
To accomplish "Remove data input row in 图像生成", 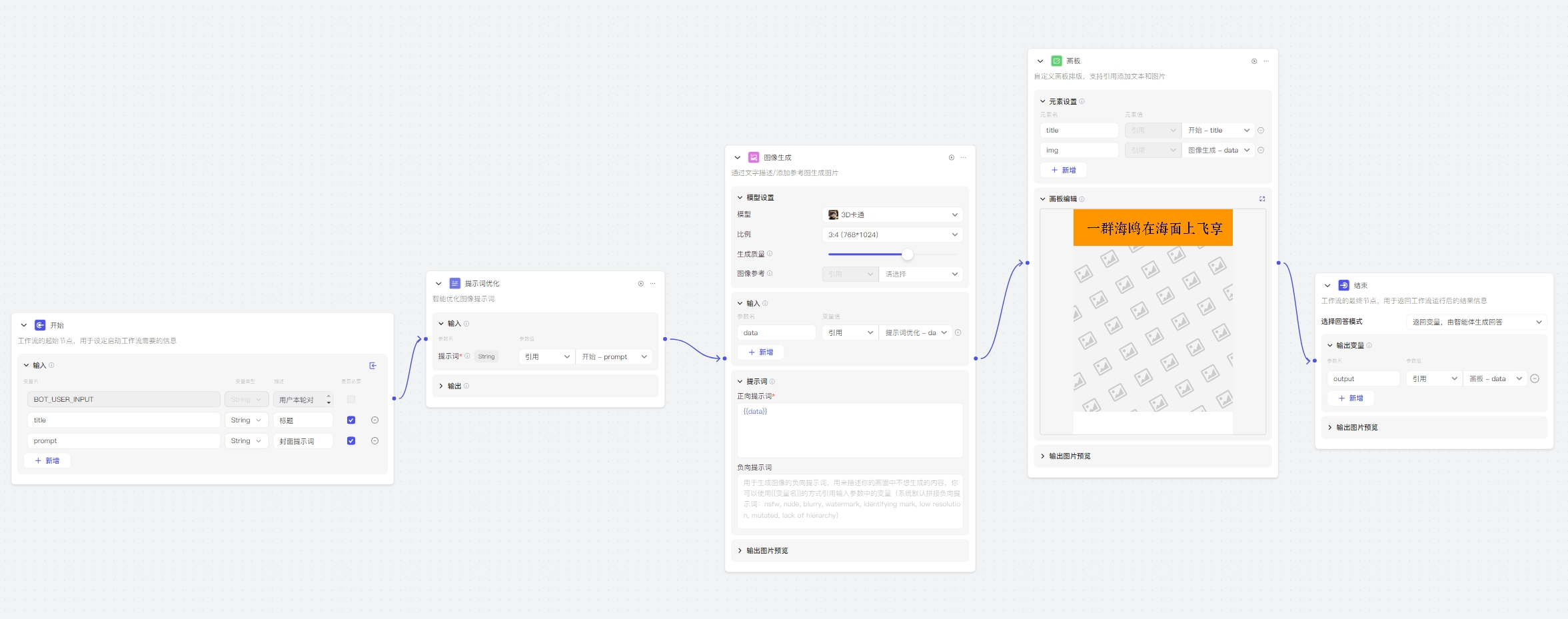I will 958,332.
